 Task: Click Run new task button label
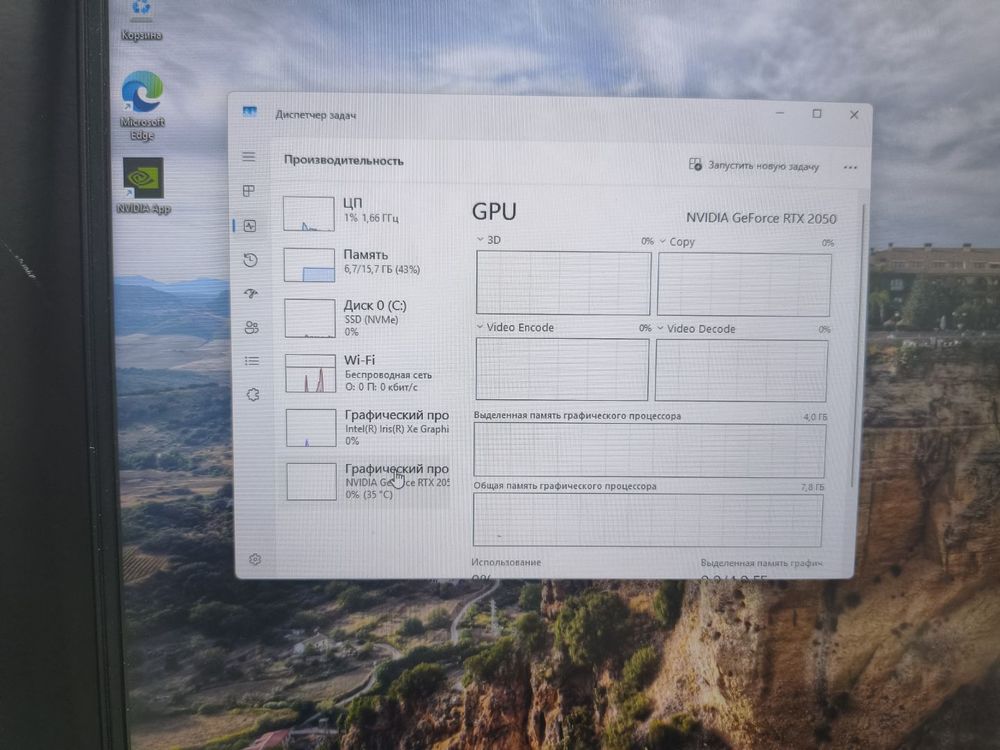(x=763, y=166)
